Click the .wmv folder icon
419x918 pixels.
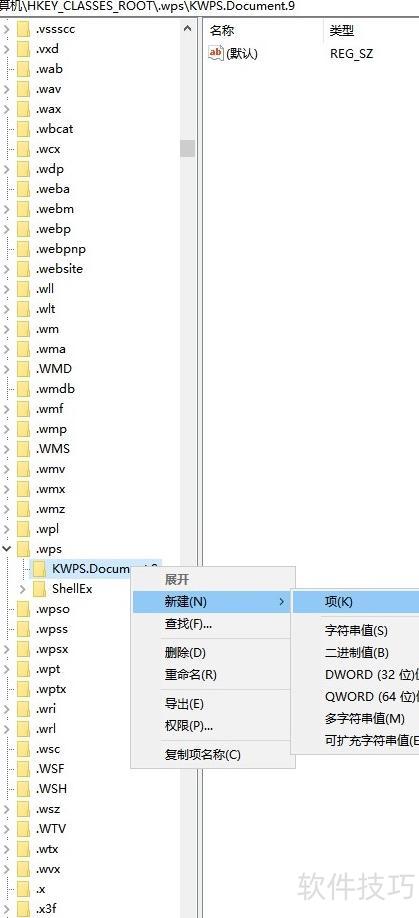(23, 469)
